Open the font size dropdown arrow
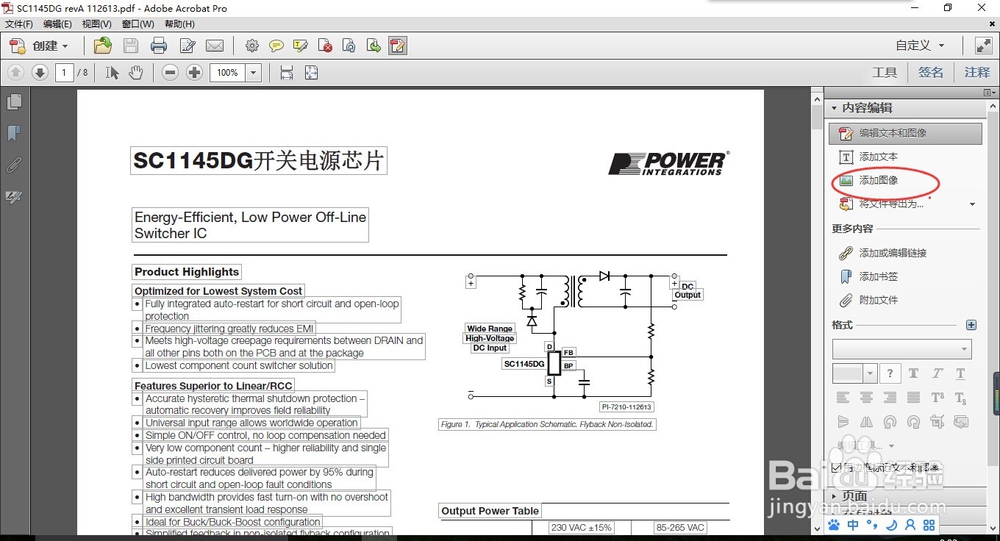The height and width of the screenshot is (541, 1000). pyautogui.click(x=870, y=374)
